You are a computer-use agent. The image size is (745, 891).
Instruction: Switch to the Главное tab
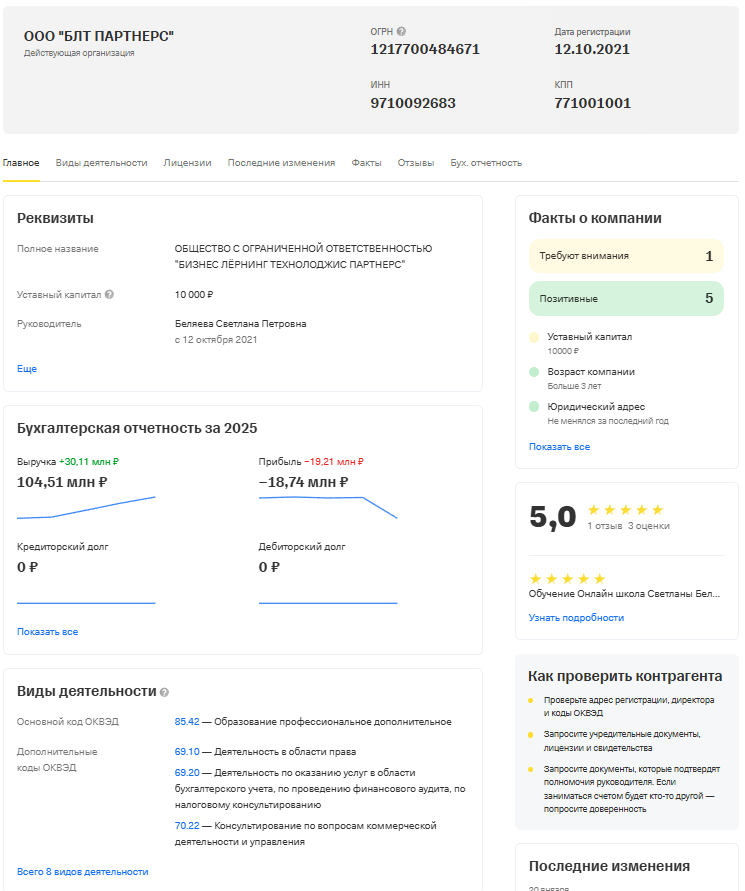21,163
